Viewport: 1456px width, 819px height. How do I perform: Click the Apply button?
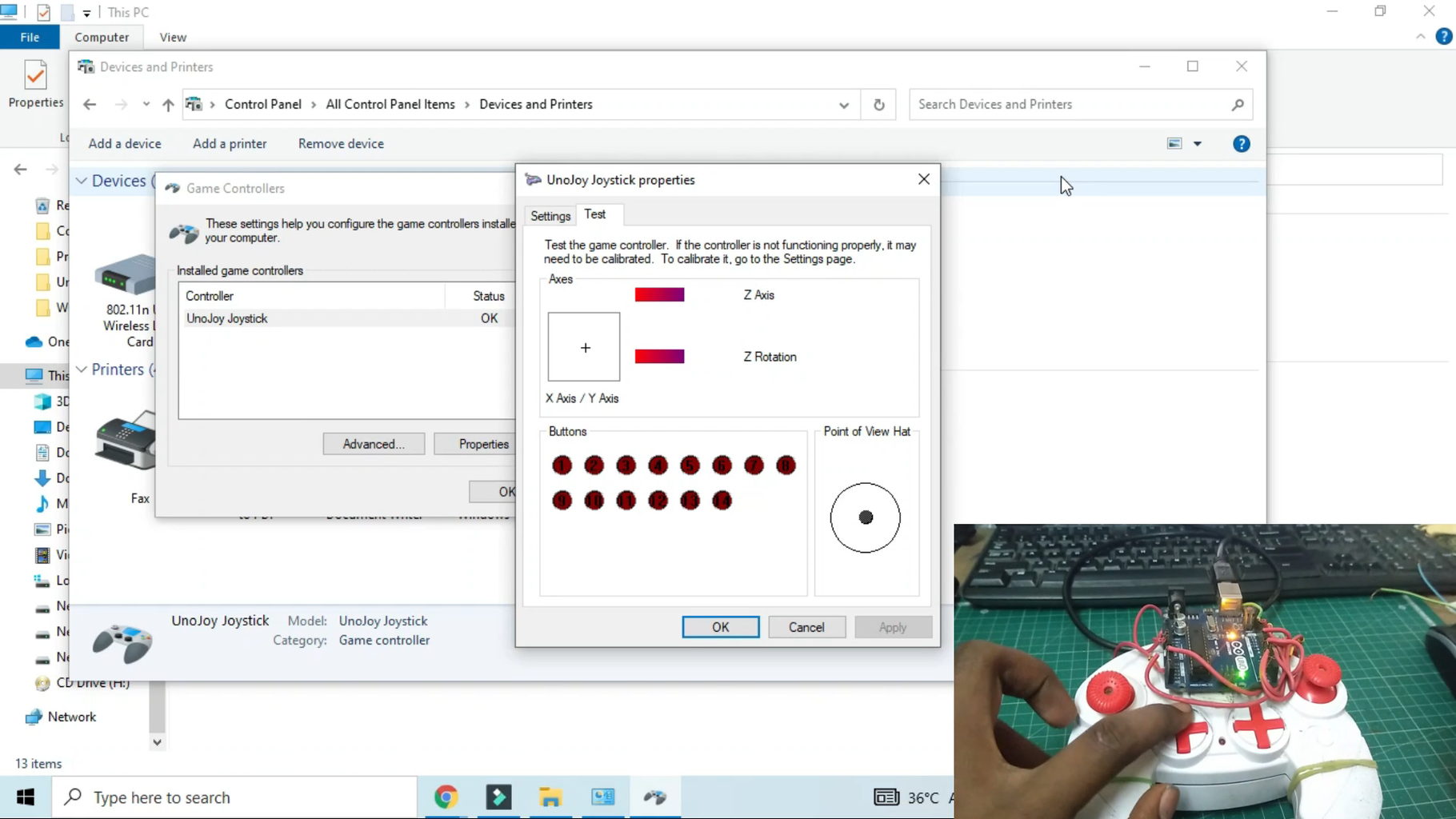(892, 627)
